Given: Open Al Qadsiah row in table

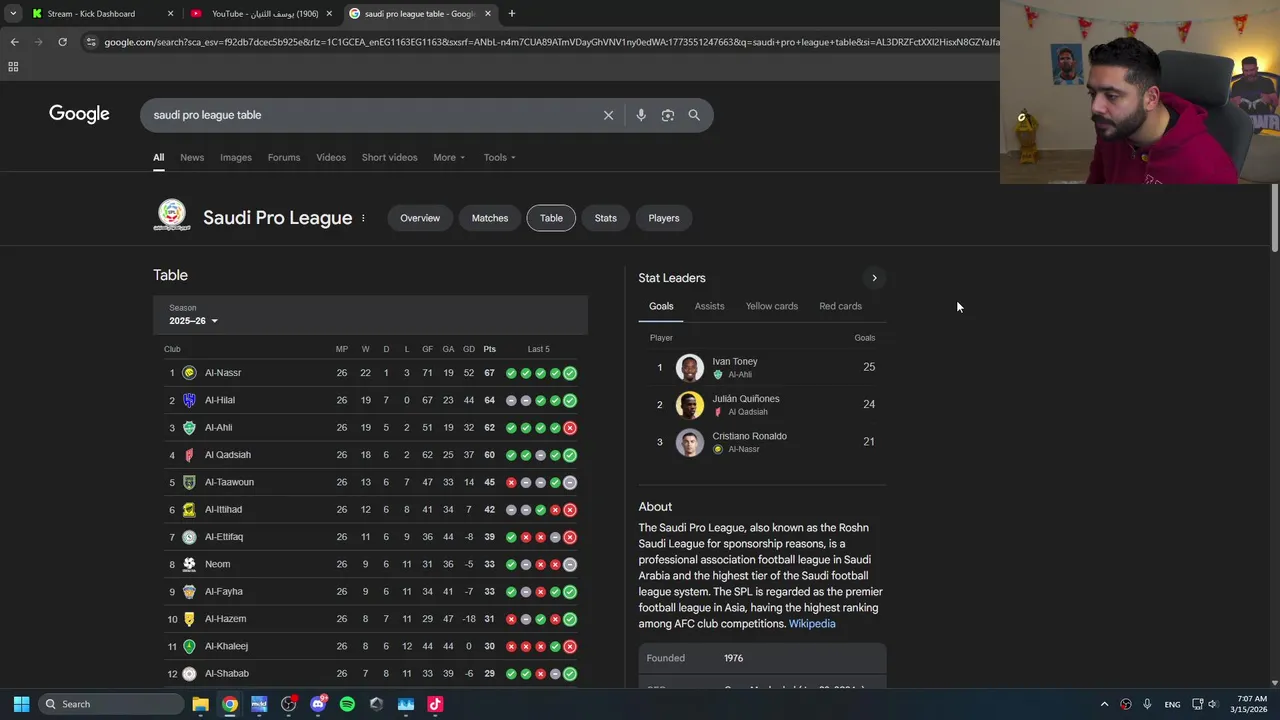Looking at the screenshot, I should pyautogui.click(x=370, y=455).
